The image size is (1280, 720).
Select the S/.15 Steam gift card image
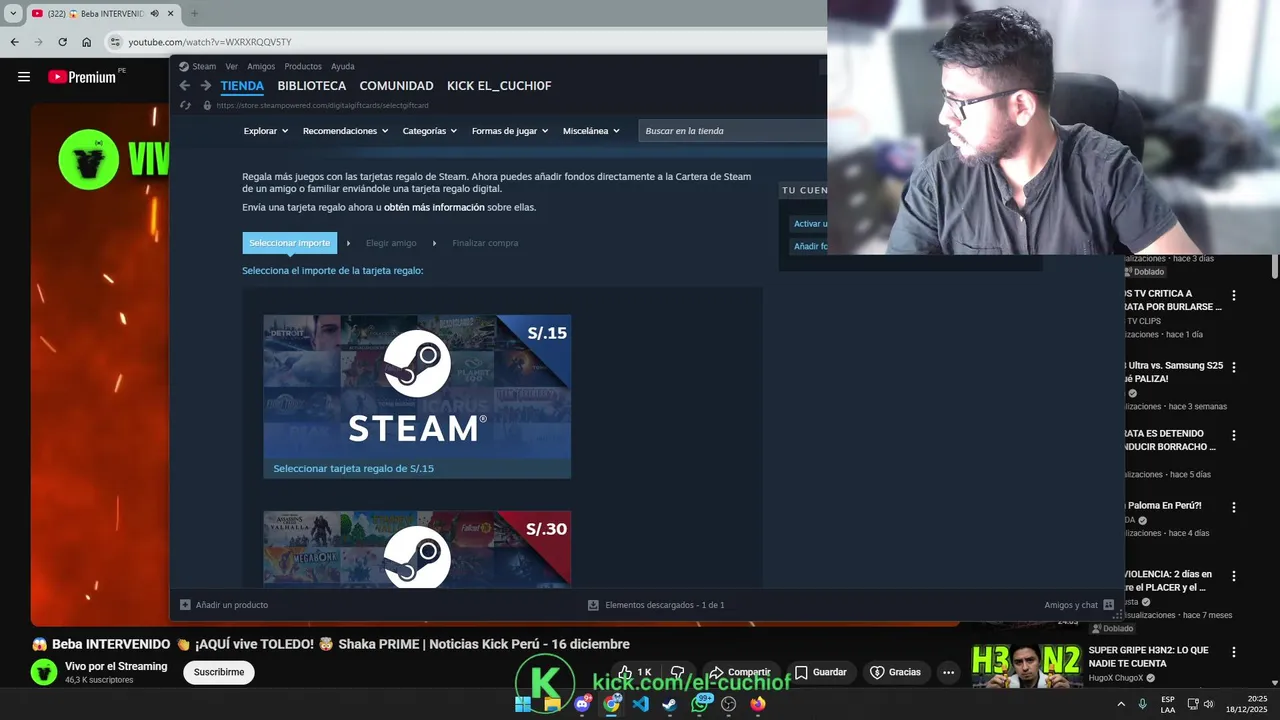click(417, 386)
